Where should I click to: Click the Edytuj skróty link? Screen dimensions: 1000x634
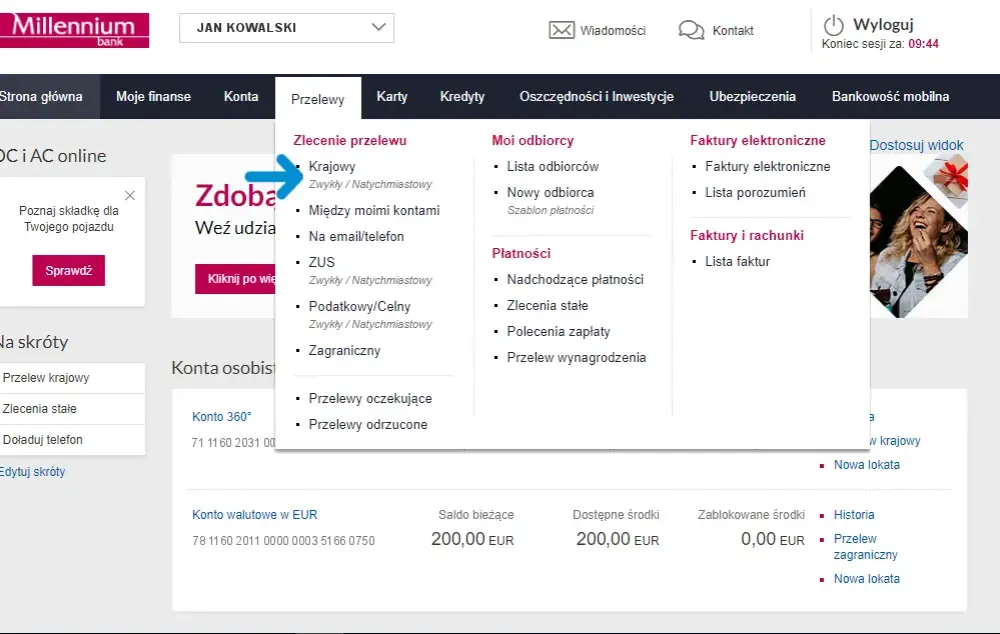coord(33,472)
